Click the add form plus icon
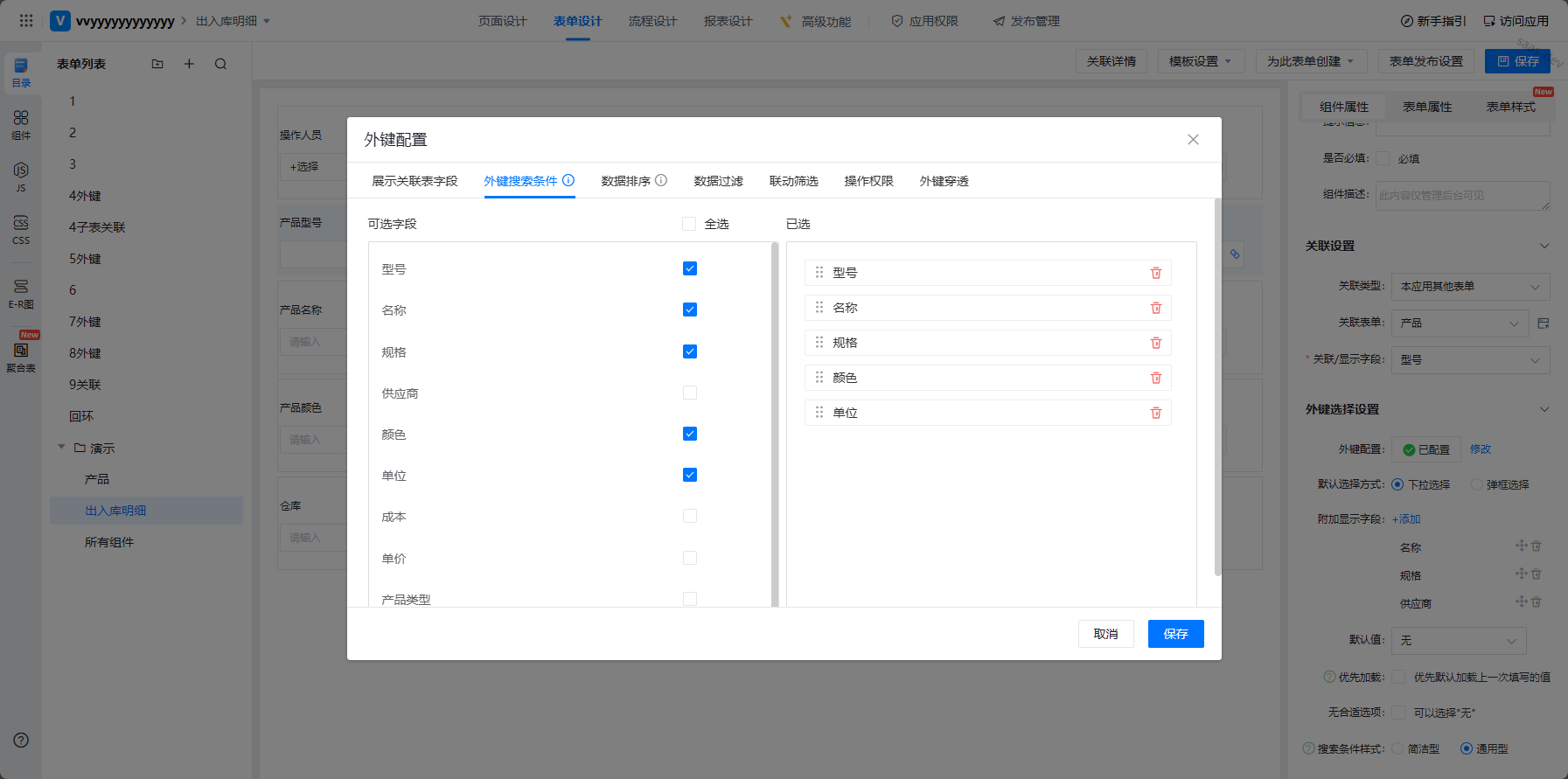Screen dimensions: 1568x779 (189, 64)
